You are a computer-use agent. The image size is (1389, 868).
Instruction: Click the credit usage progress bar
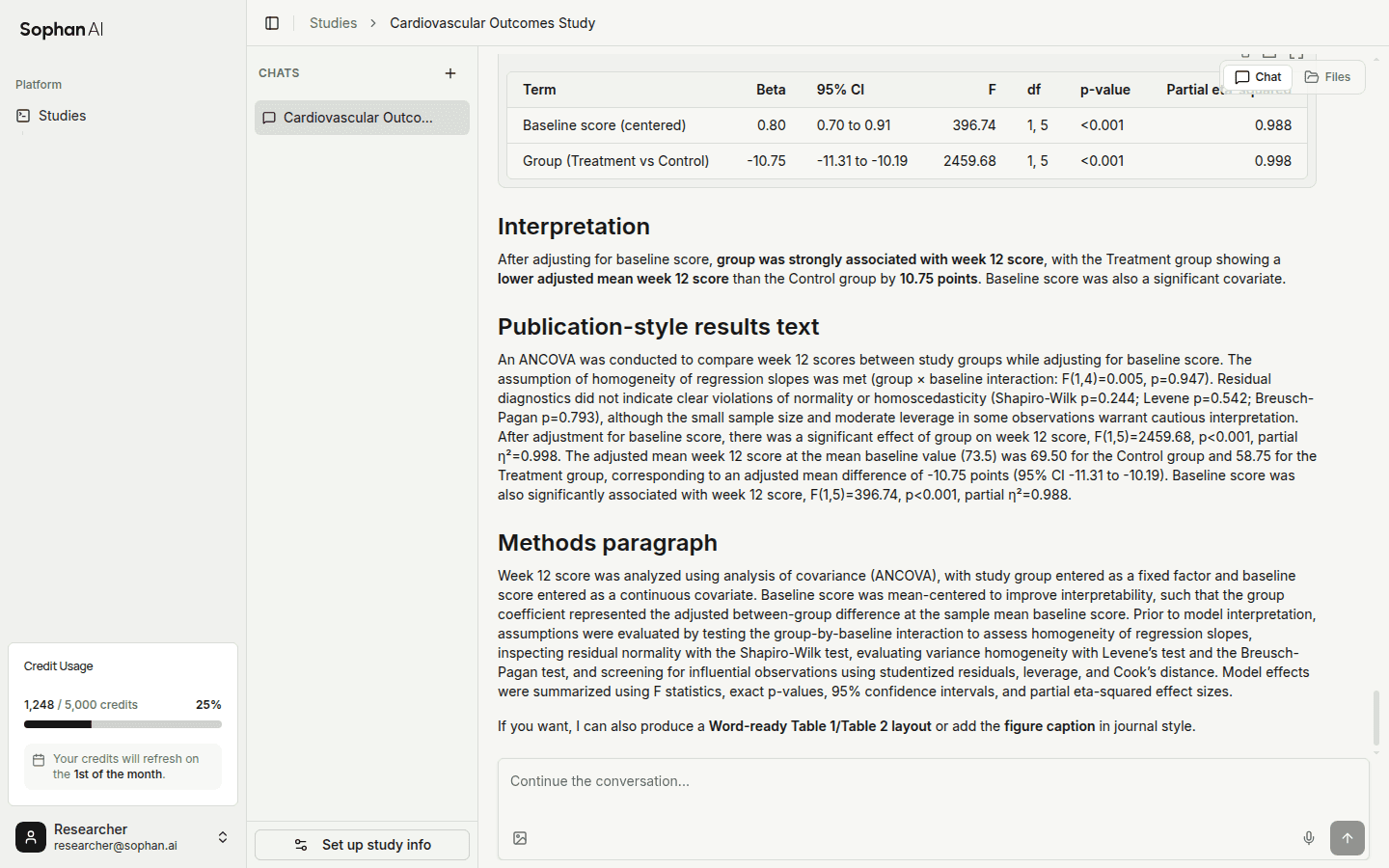(x=123, y=724)
